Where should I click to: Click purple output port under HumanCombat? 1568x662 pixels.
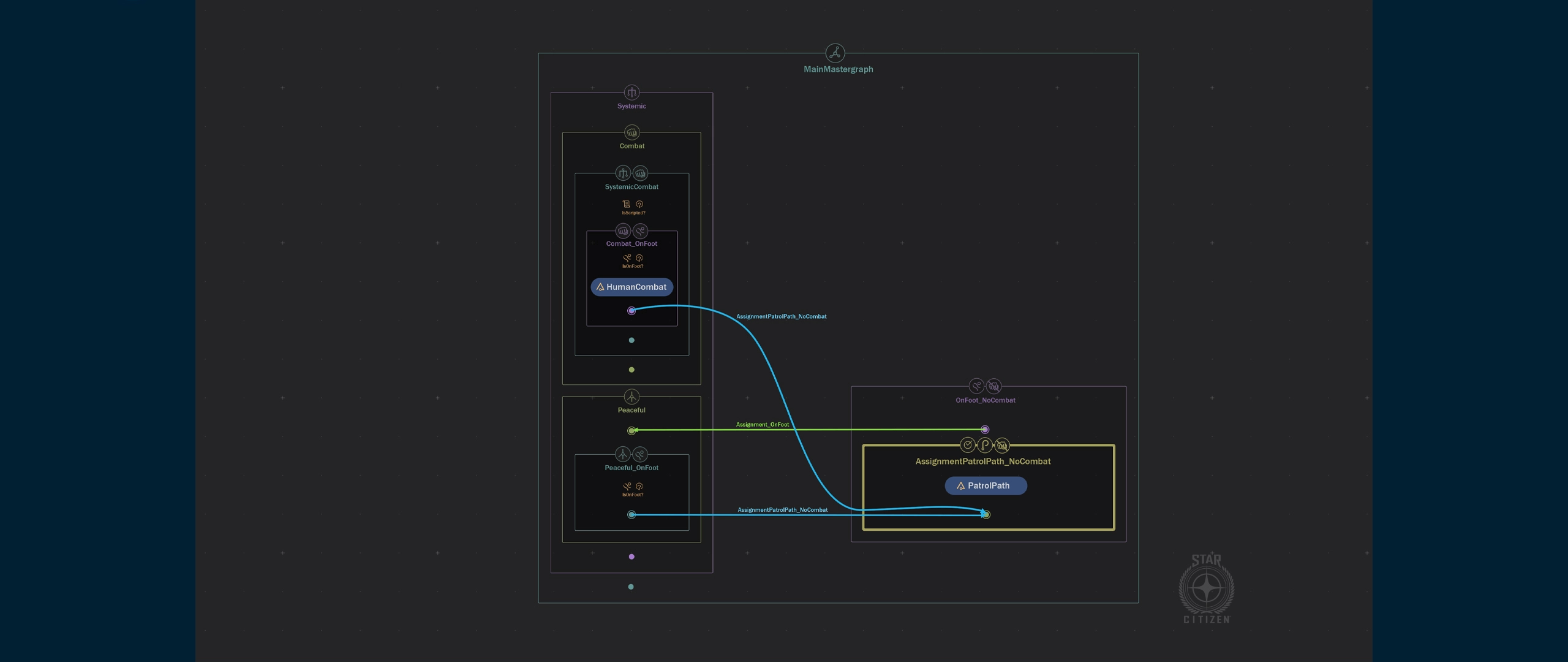tap(631, 311)
